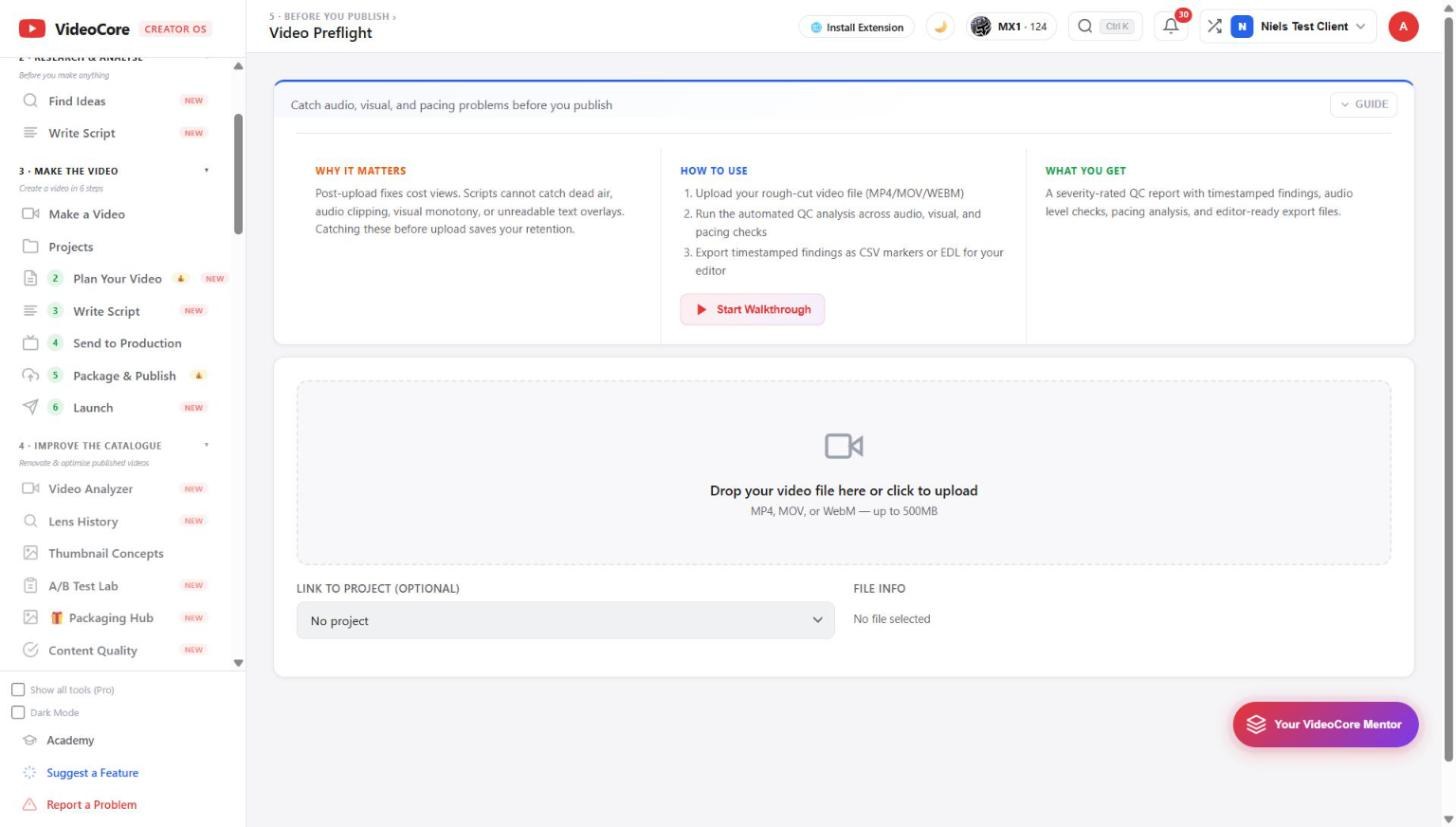
Task: Expand the GUIDE chevron button
Action: point(1363,104)
